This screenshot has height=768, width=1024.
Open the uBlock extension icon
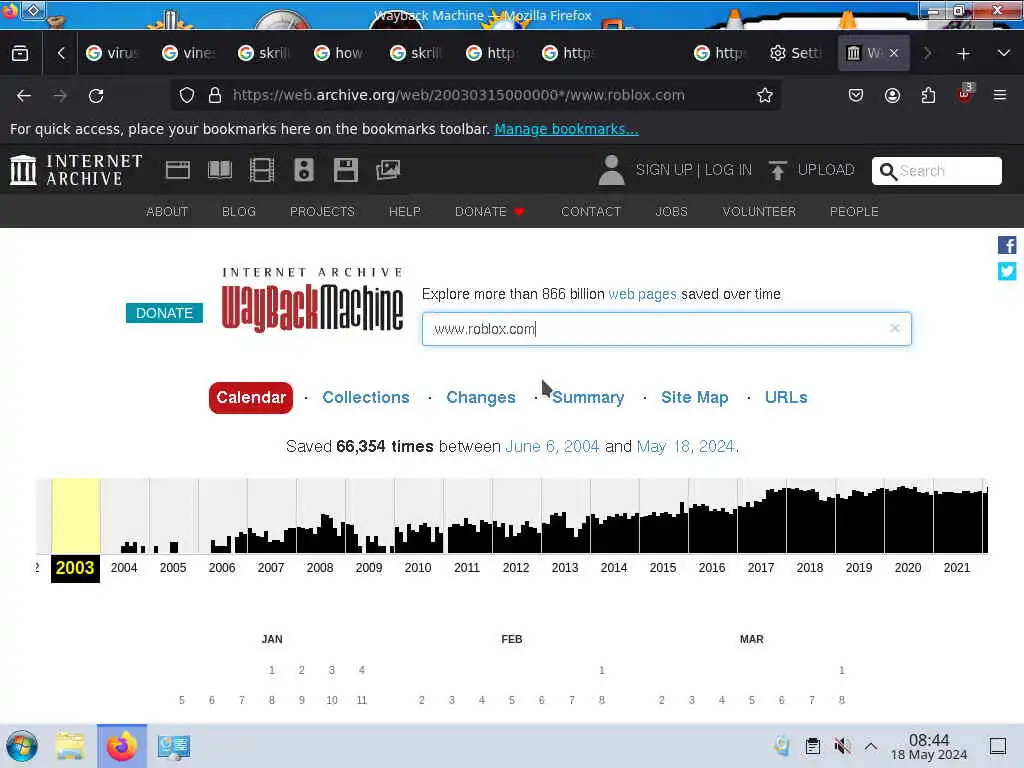(965, 95)
